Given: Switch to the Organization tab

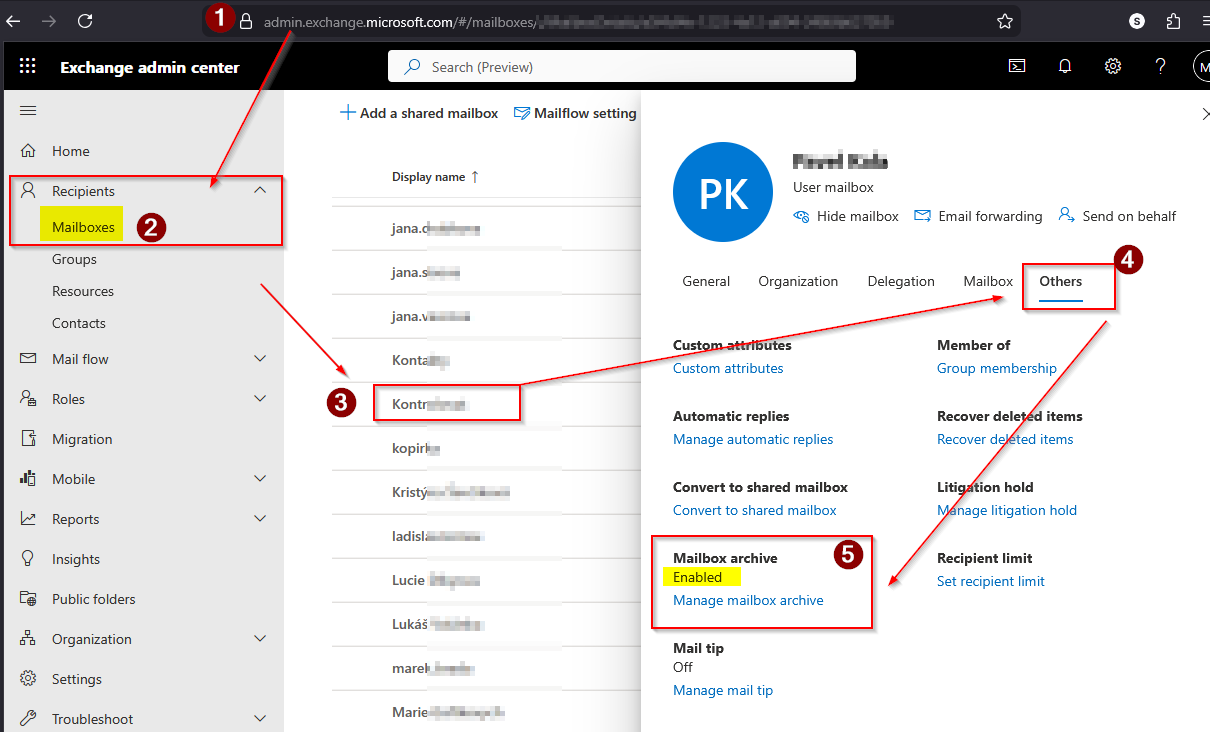Looking at the screenshot, I should 798,282.
